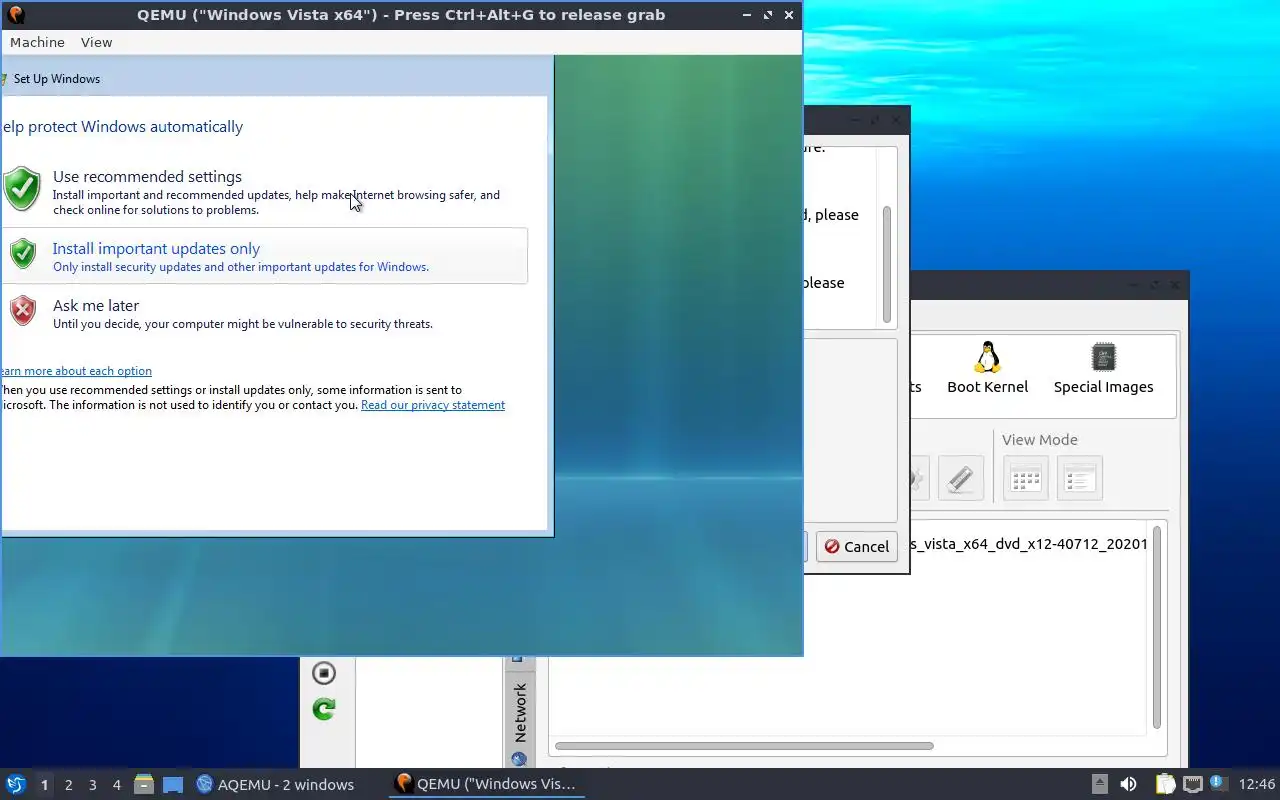
Task: Click the eject removable media tray icon
Action: pyautogui.click(x=1099, y=784)
